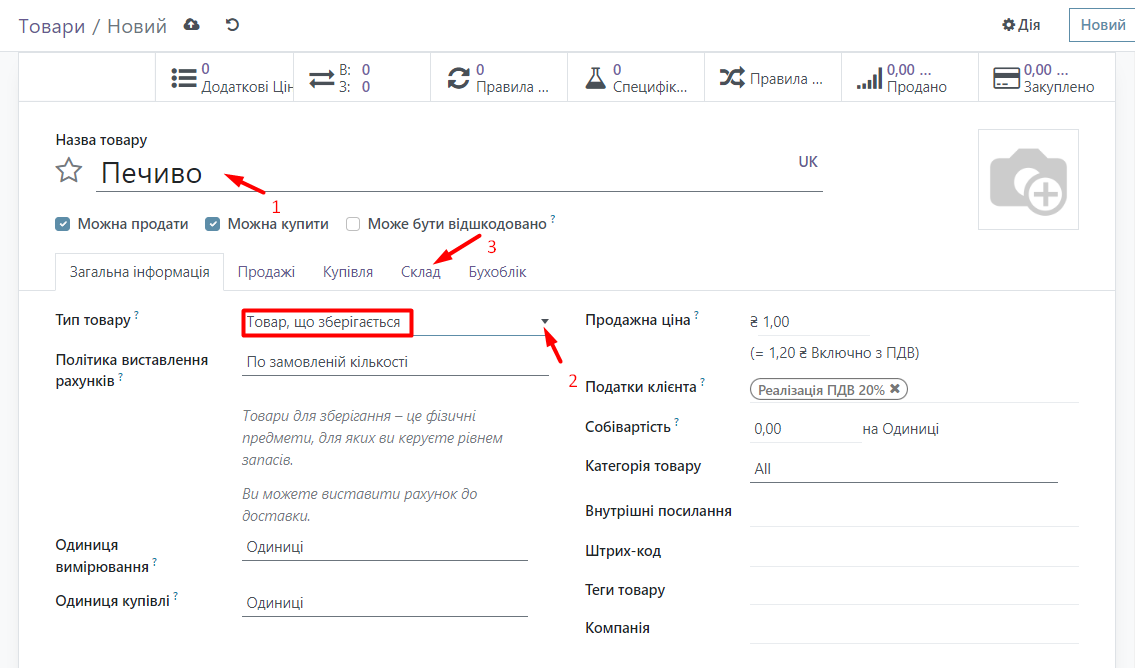Image resolution: width=1135 pixels, height=668 pixels.
Task: Open the bill of materials flask icon
Action: (596, 78)
